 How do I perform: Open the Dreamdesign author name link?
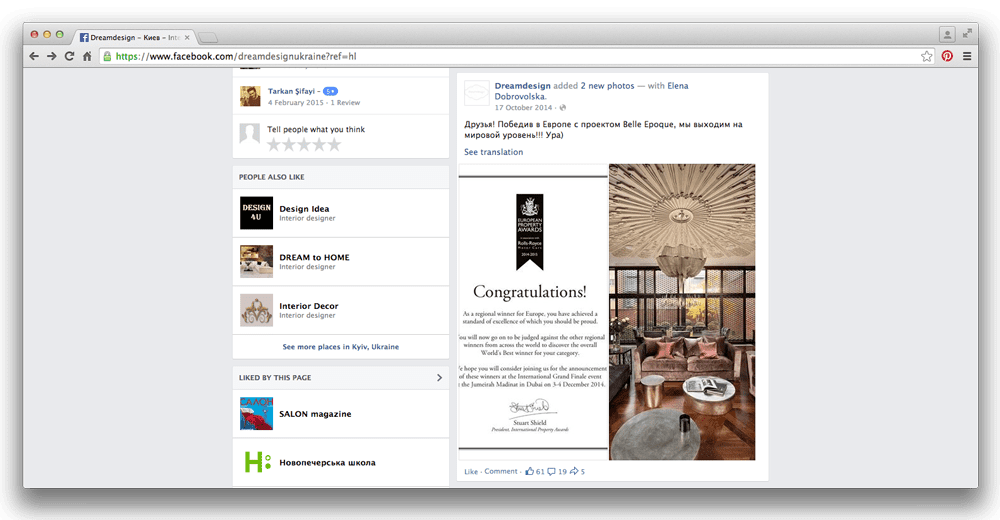(522, 85)
